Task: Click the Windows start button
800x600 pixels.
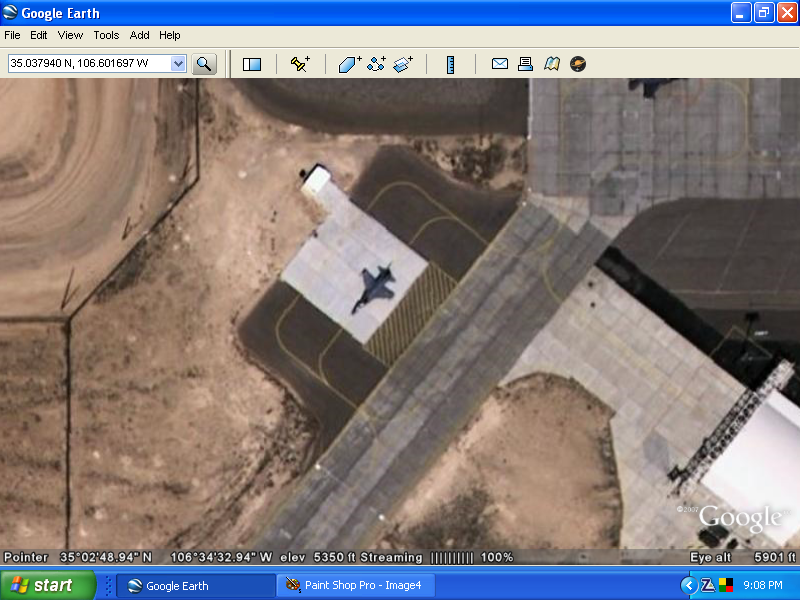Action: 47,585
